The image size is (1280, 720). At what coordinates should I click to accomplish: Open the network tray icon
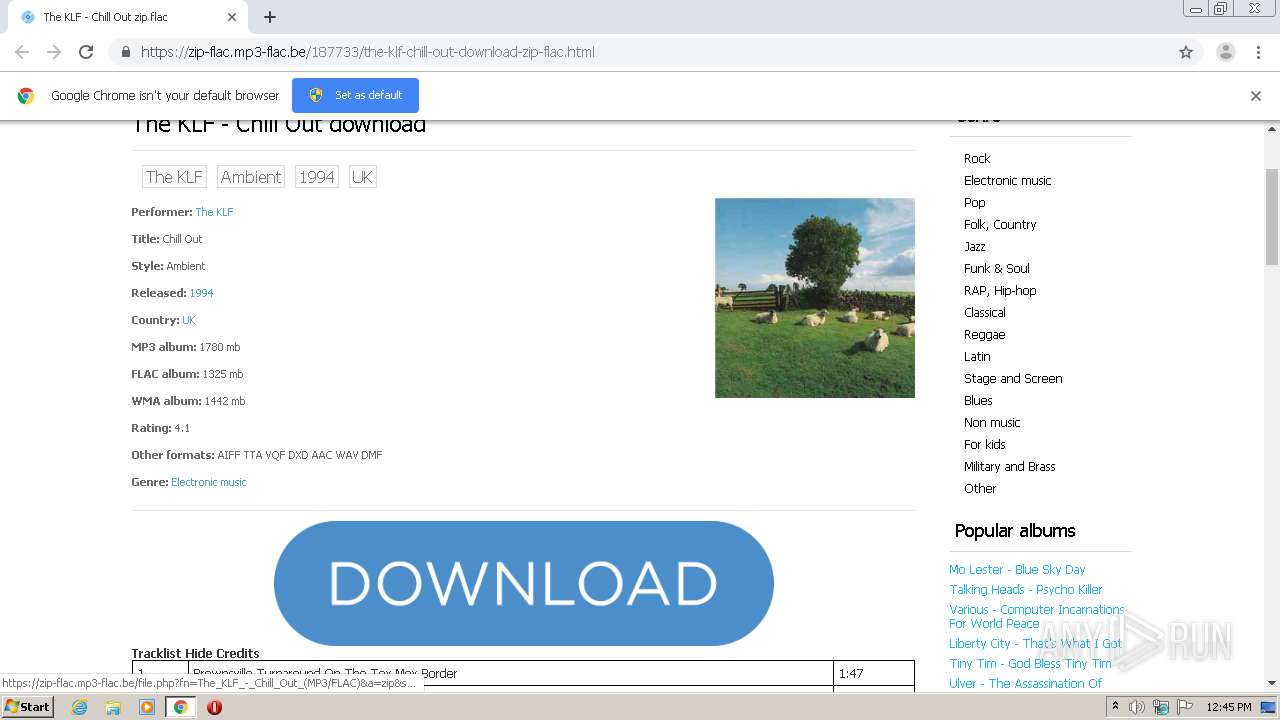[x=1161, y=707]
